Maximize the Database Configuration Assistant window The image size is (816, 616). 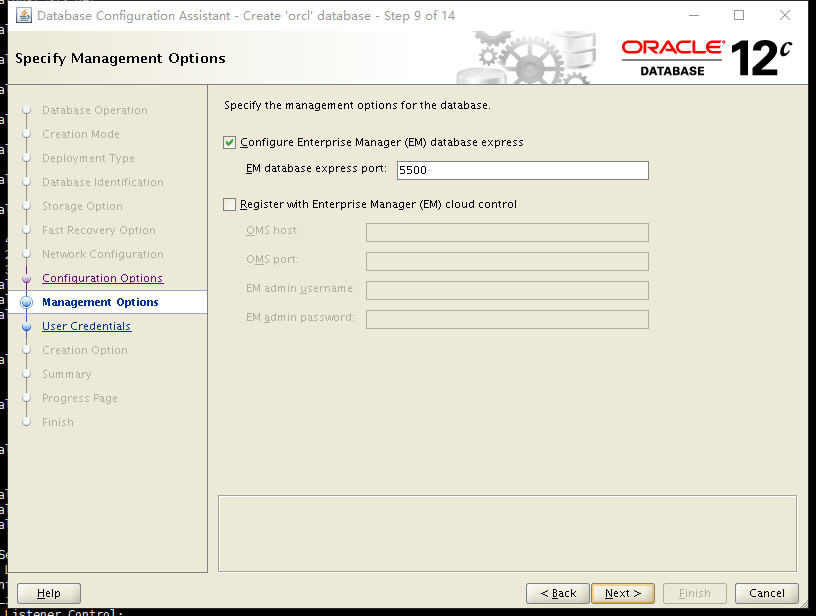(739, 16)
